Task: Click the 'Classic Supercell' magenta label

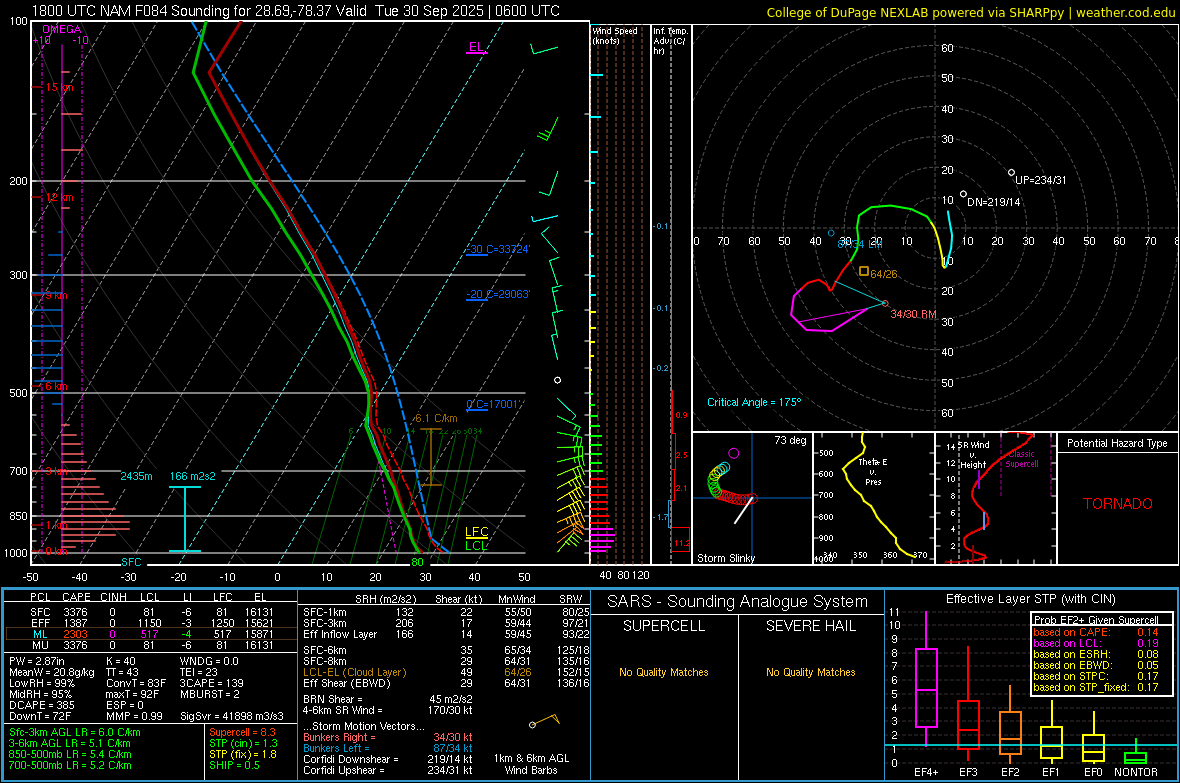Action: (x=1021, y=459)
